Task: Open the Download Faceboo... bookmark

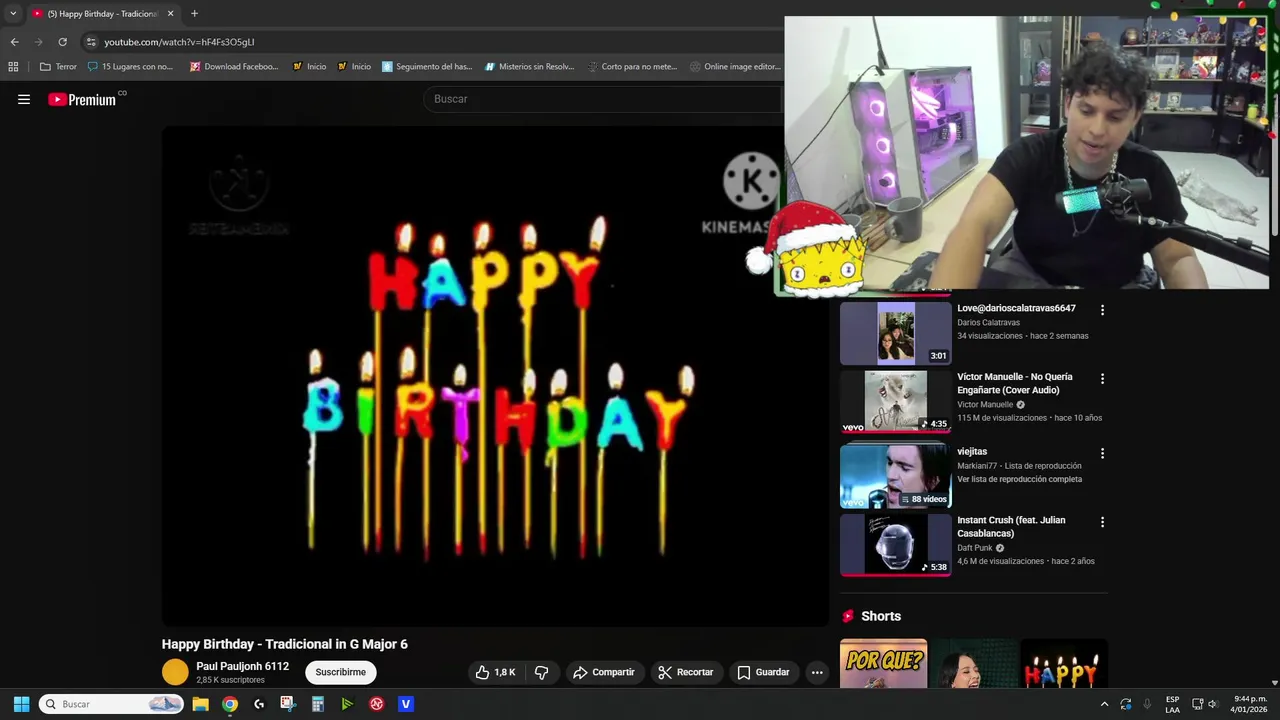Action: 234,67
